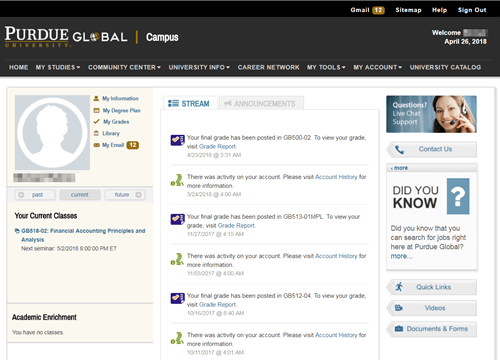Click the Videos button
This screenshot has height=360, width=500.
pos(432,308)
